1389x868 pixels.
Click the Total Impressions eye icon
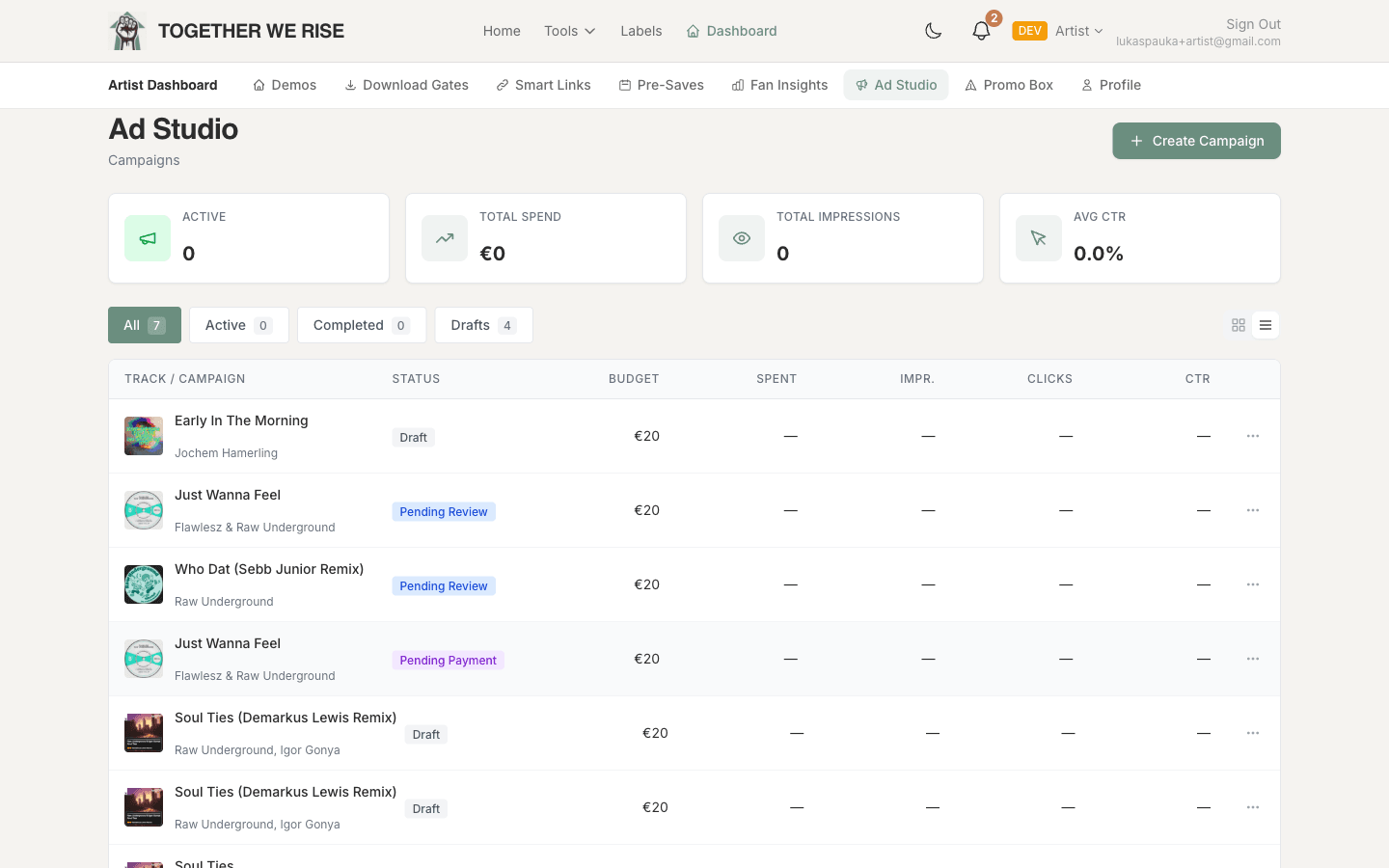742,238
